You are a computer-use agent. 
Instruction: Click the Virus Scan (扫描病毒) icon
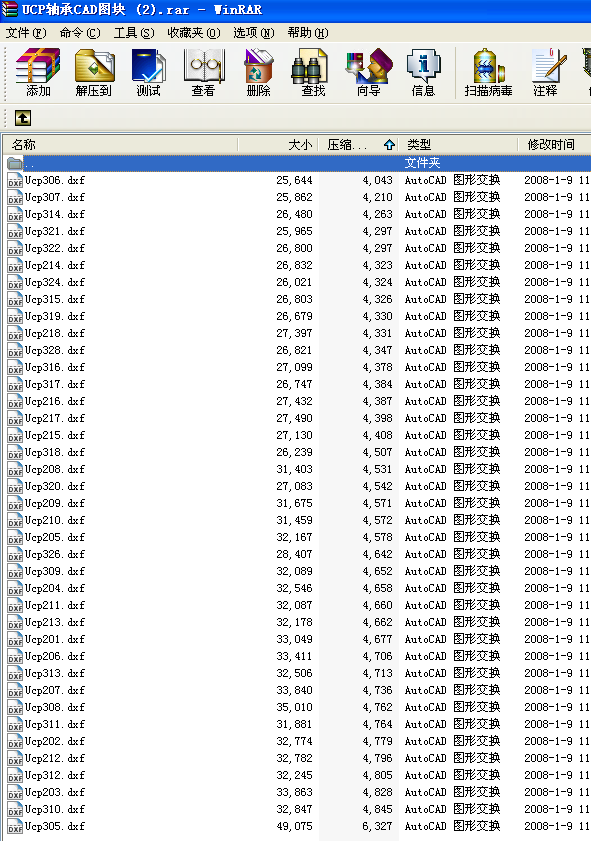tap(488, 72)
